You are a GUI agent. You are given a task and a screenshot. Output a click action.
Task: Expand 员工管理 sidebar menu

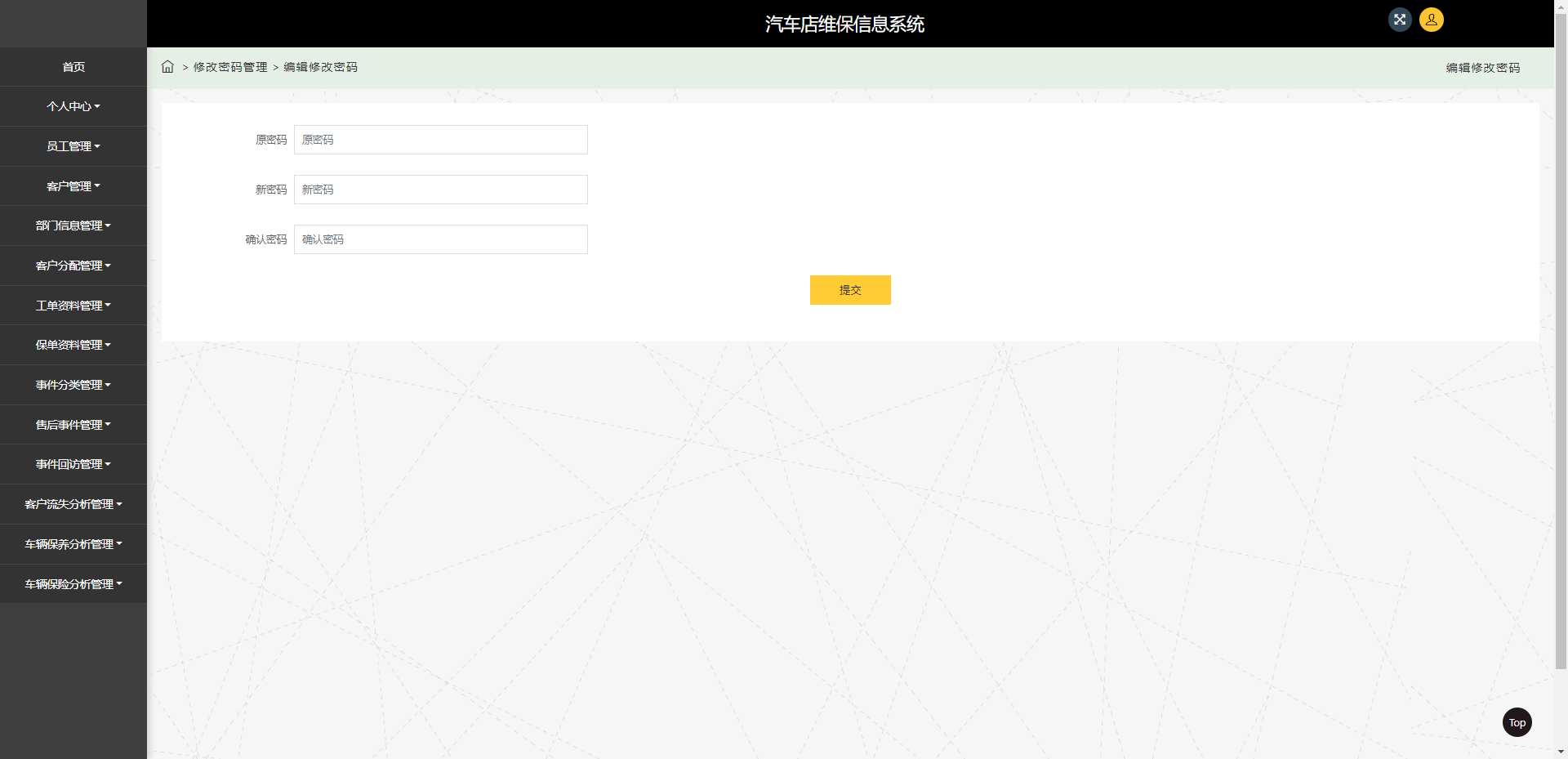coord(73,146)
